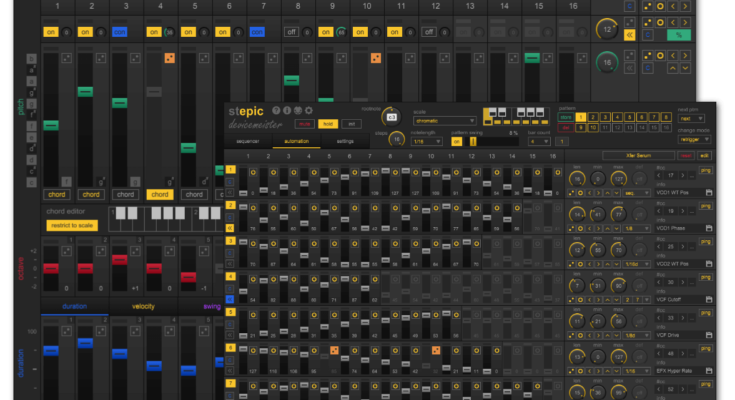Expand the next ptrn dropdown

coord(689,117)
